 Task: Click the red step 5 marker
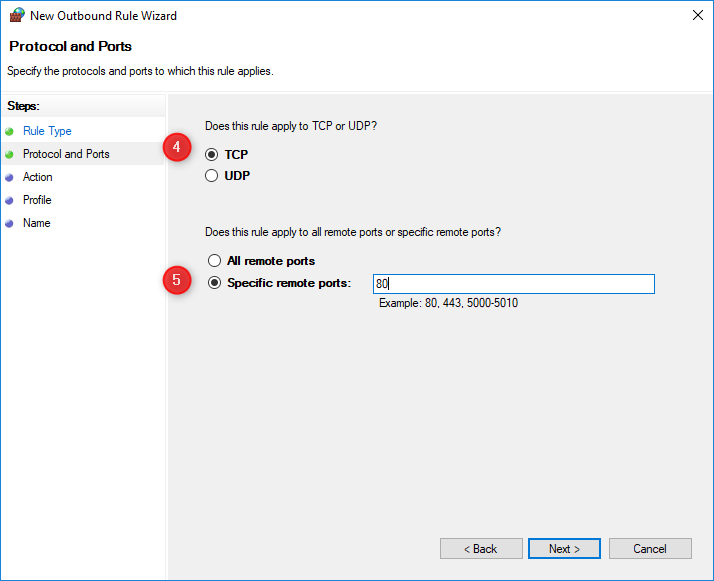pyautogui.click(x=177, y=280)
